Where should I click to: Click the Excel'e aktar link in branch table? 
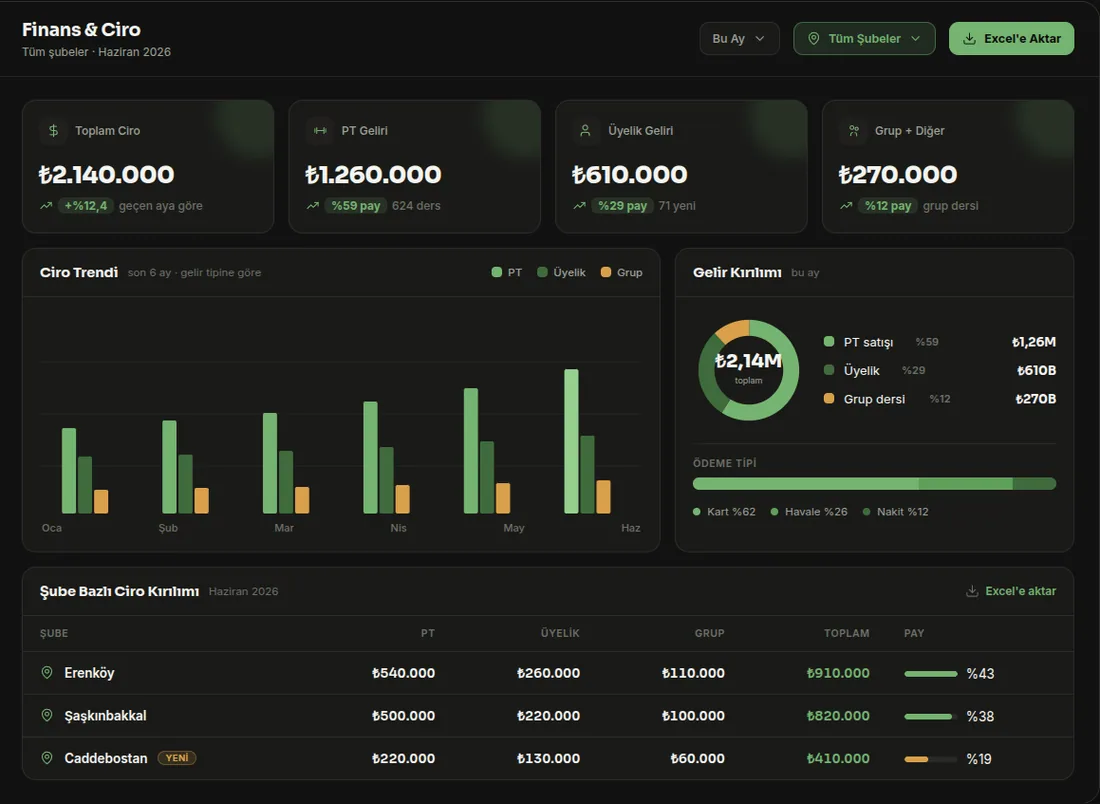pos(1011,591)
